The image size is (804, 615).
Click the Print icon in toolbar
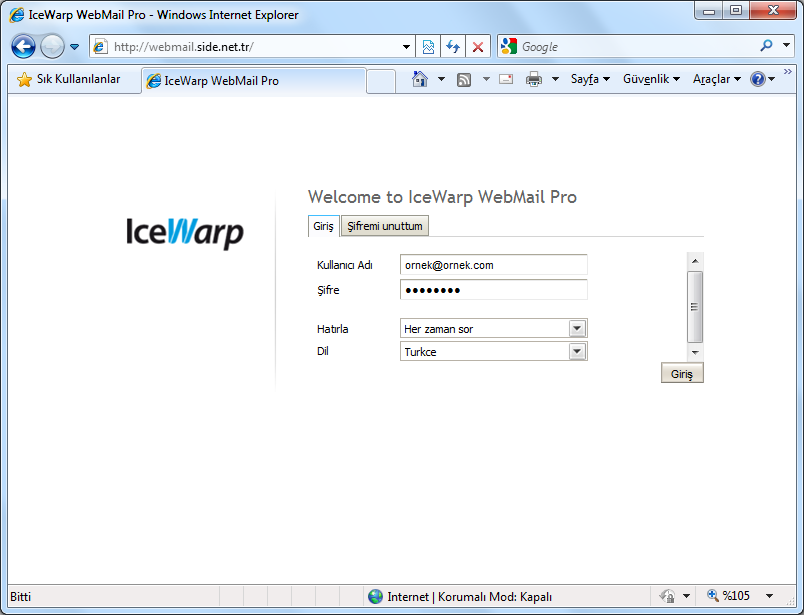click(534, 79)
